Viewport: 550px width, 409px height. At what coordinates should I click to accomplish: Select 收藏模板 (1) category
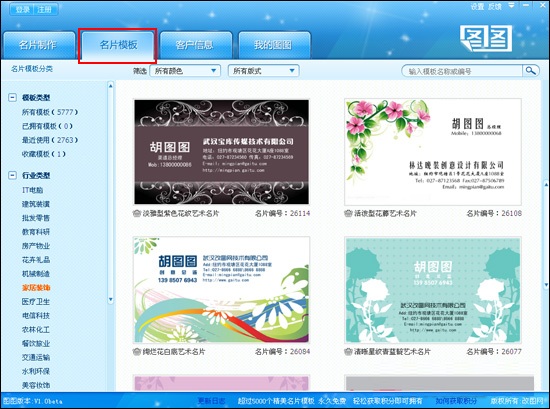pos(43,154)
